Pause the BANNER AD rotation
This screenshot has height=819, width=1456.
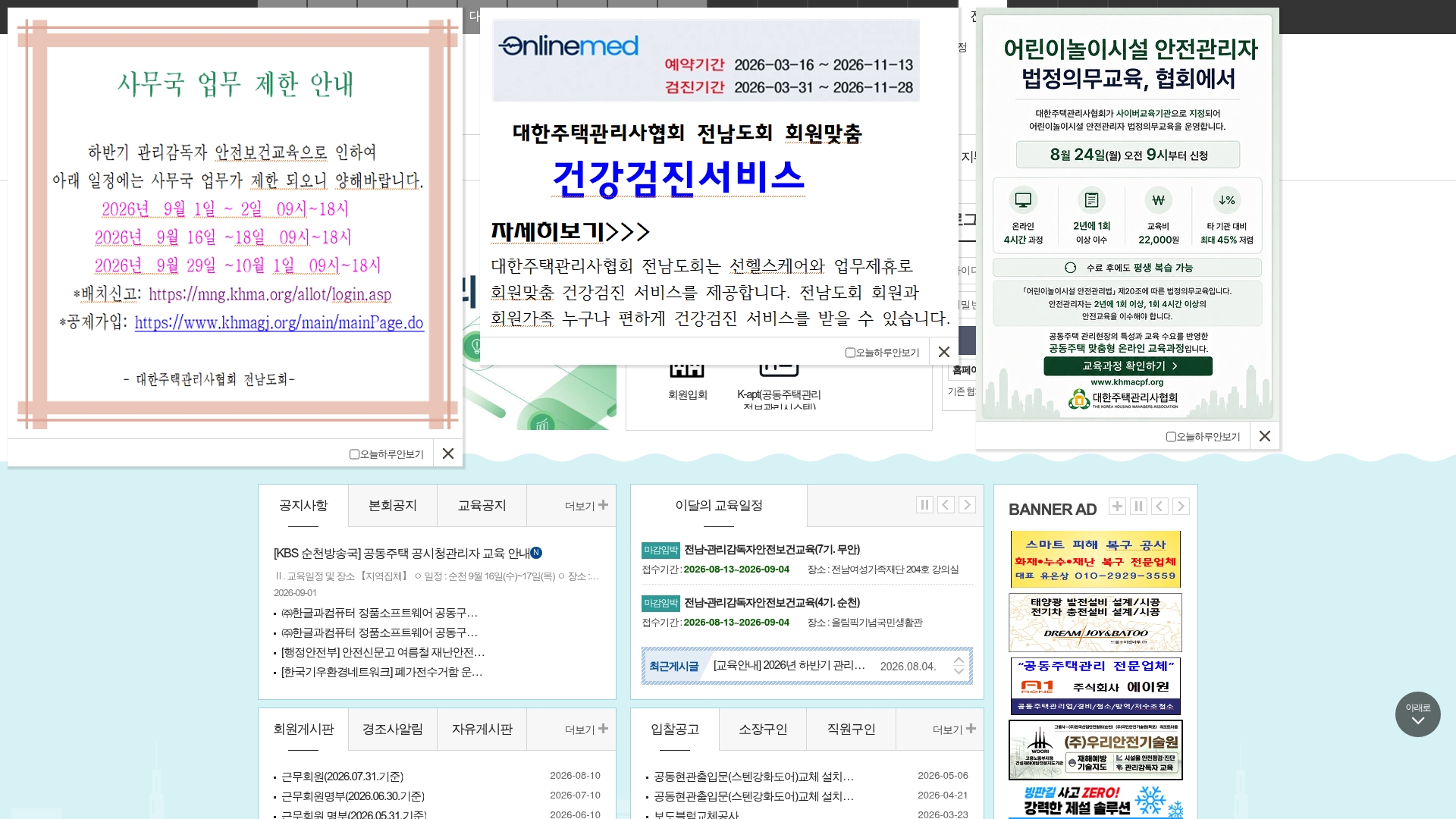(x=1138, y=507)
